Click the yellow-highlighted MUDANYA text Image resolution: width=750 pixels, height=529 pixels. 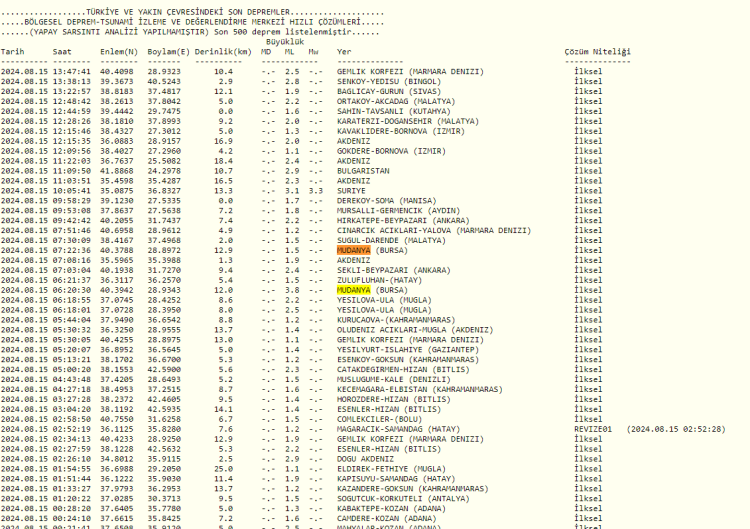point(354,289)
